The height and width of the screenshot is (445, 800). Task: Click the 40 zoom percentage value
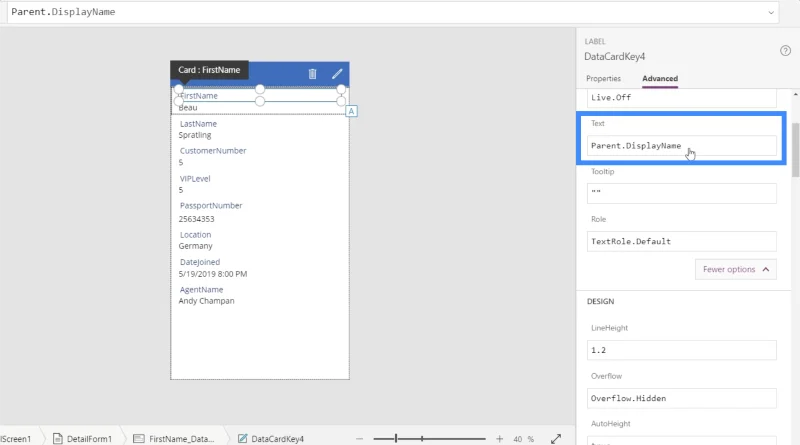518,439
